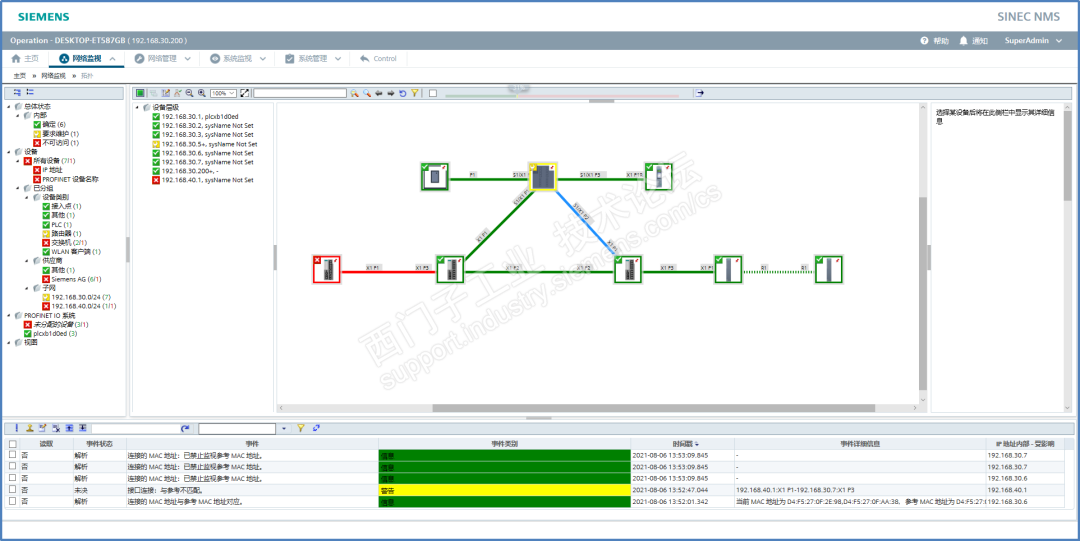
Task: Toggle the select-all checkbox in events header
Action: click(13, 445)
